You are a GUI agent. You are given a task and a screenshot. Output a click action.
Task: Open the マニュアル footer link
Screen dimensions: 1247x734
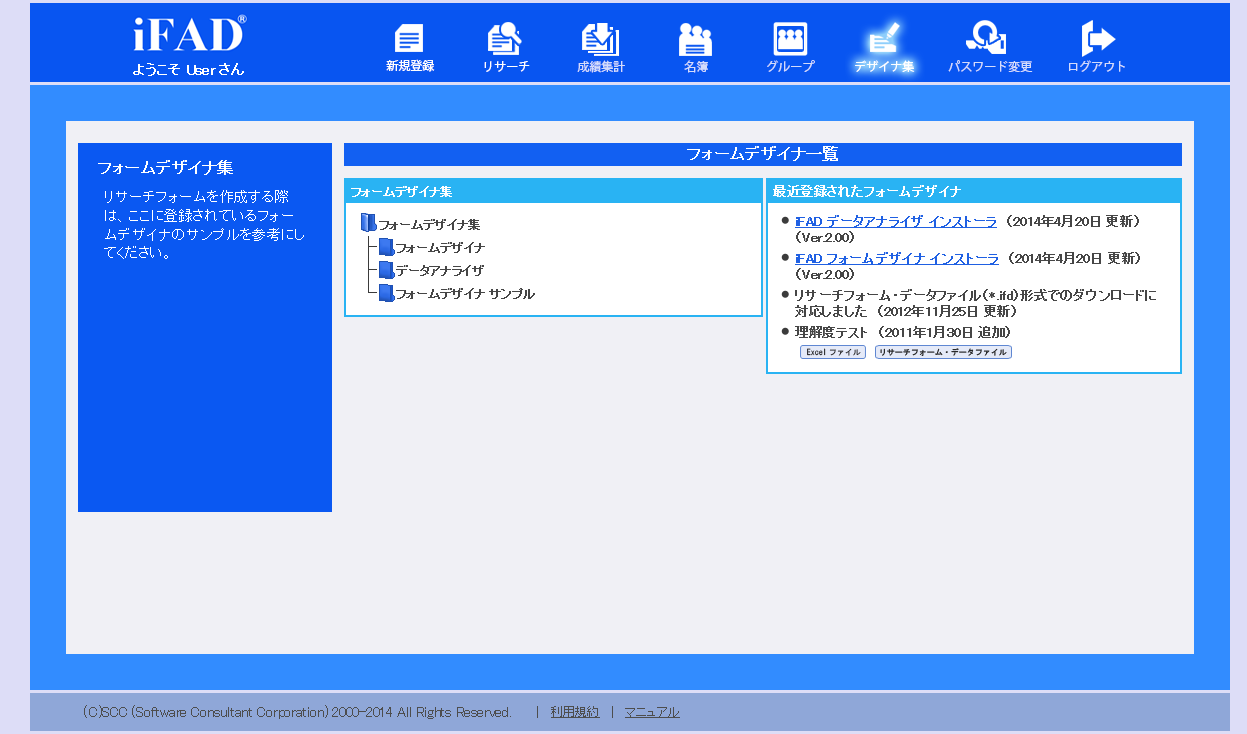[x=652, y=712]
